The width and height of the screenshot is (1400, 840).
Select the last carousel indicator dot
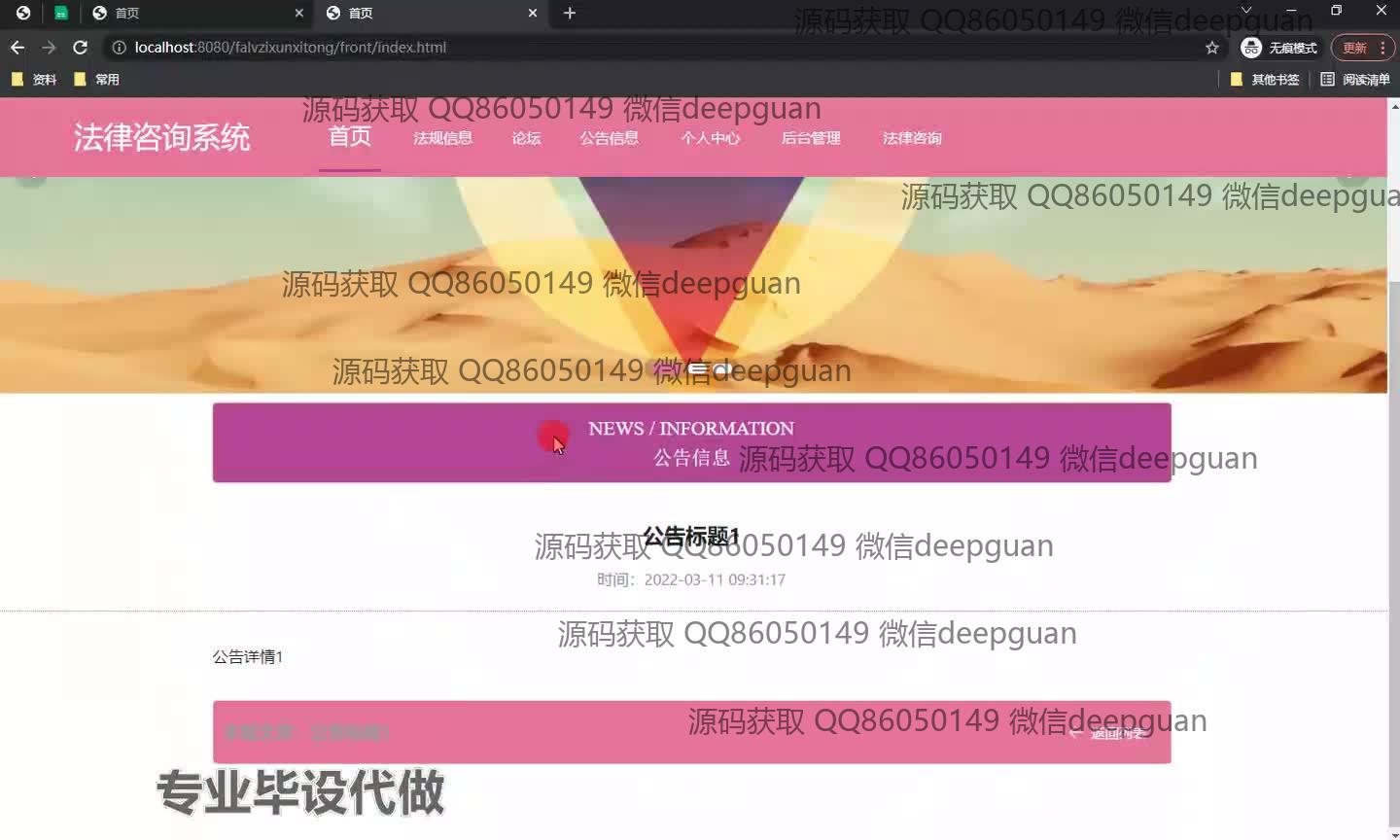[722, 369]
